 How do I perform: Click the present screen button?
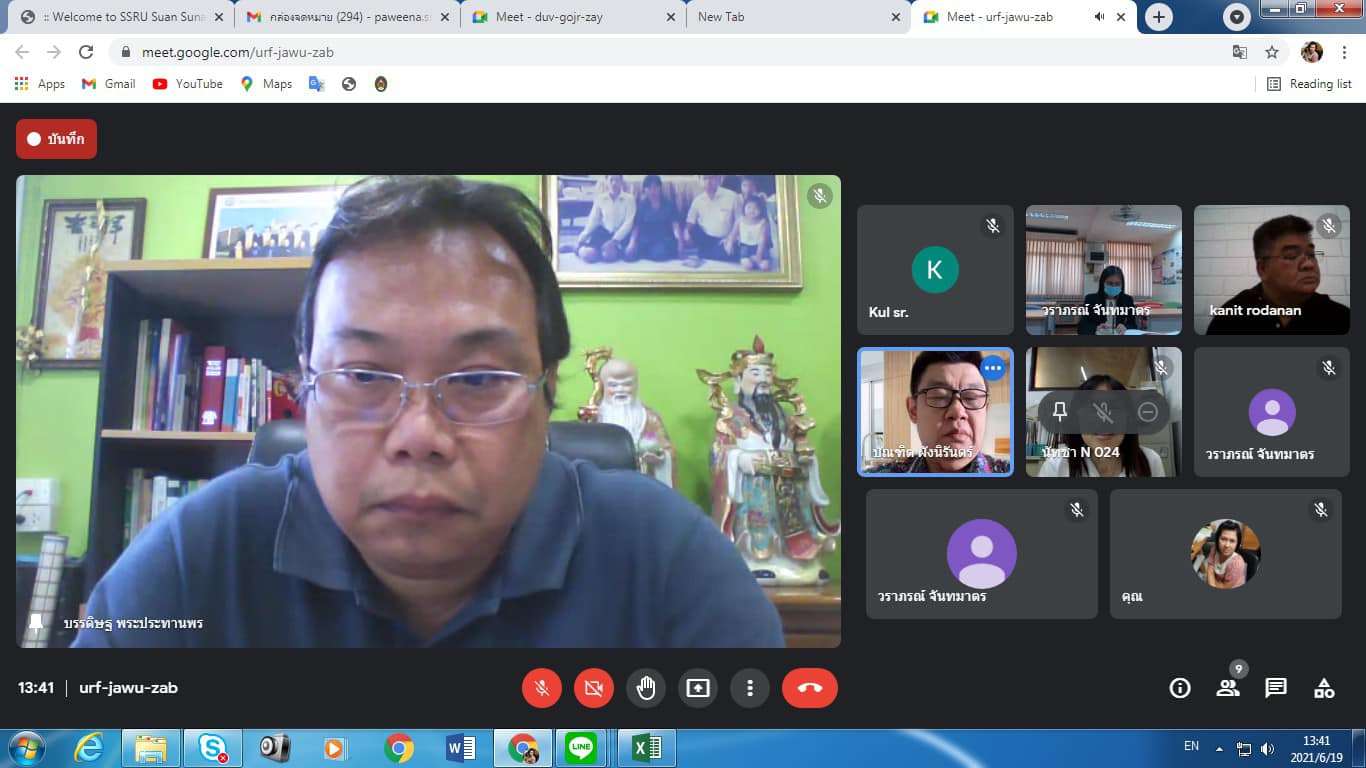pyautogui.click(x=697, y=688)
